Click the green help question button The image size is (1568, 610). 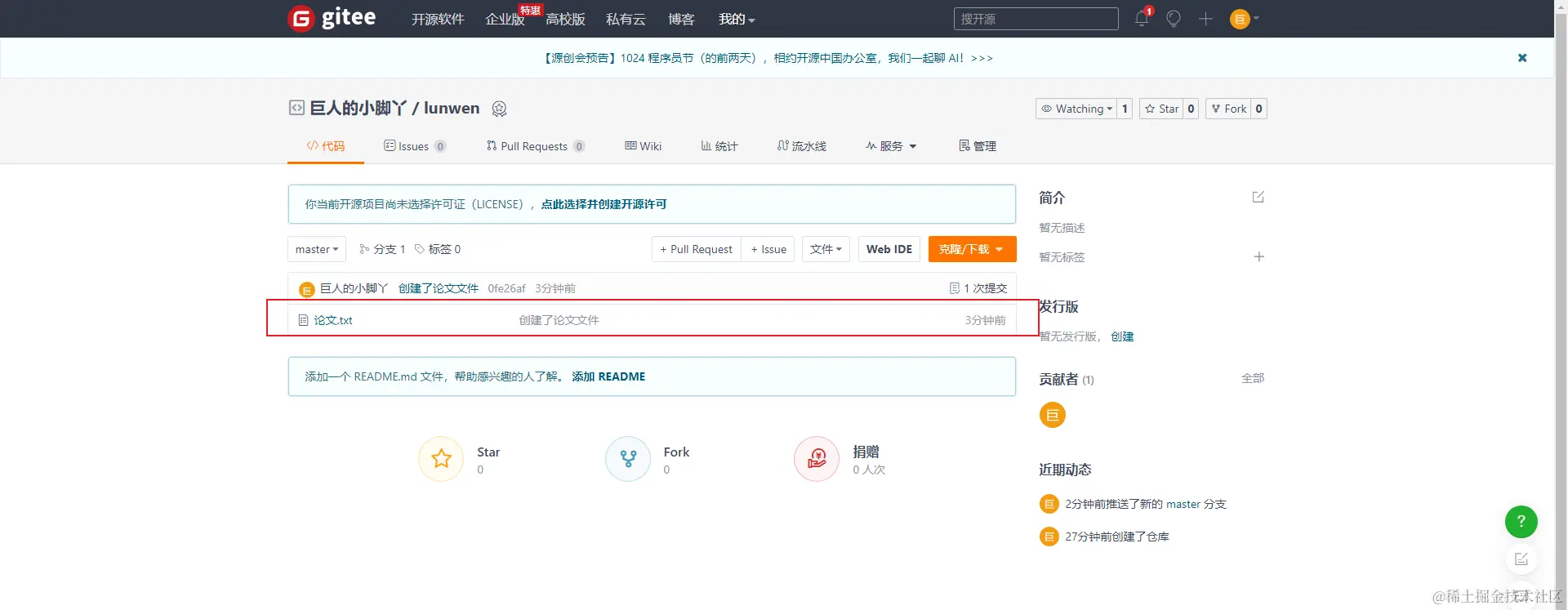1521,521
